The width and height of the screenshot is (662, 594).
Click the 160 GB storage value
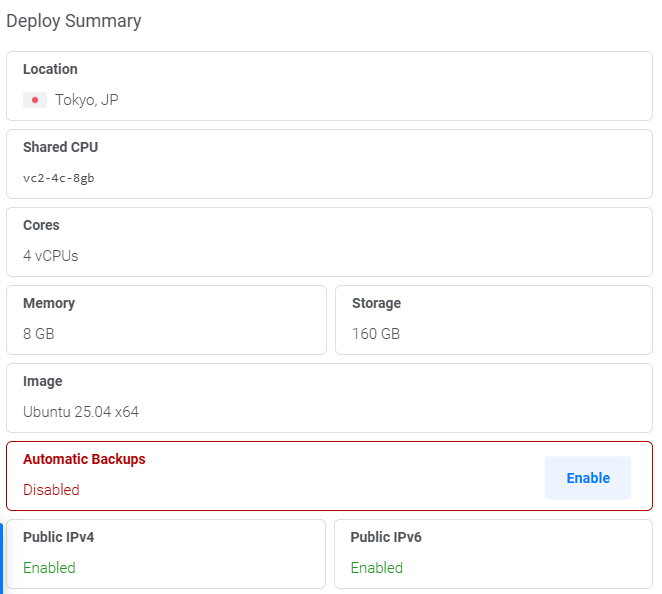[376, 334]
